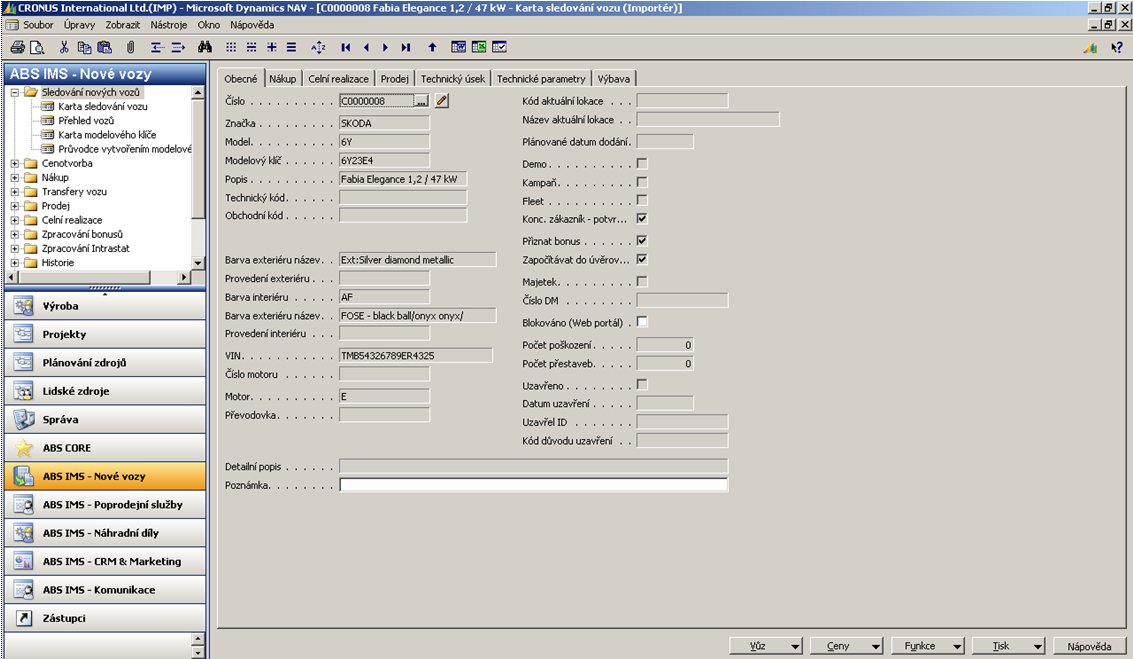Screen dimensions: 1133x659
Task: Click the Show All toolbar icon
Action: click(x=291, y=48)
